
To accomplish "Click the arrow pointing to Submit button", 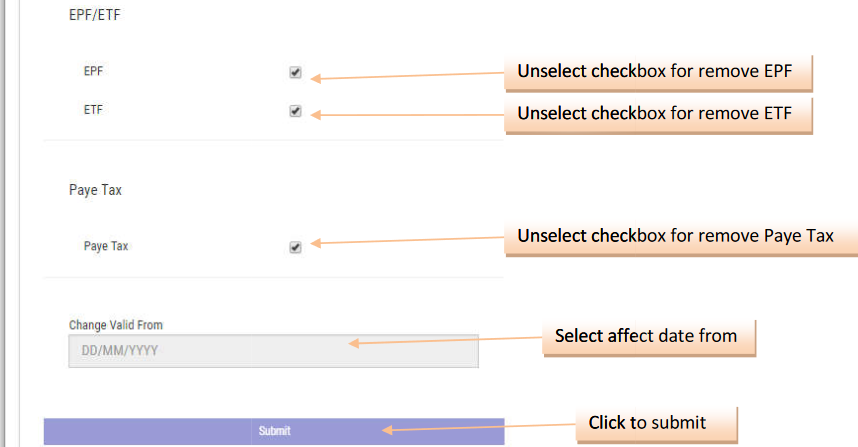I will pyautogui.click(x=480, y=428).
